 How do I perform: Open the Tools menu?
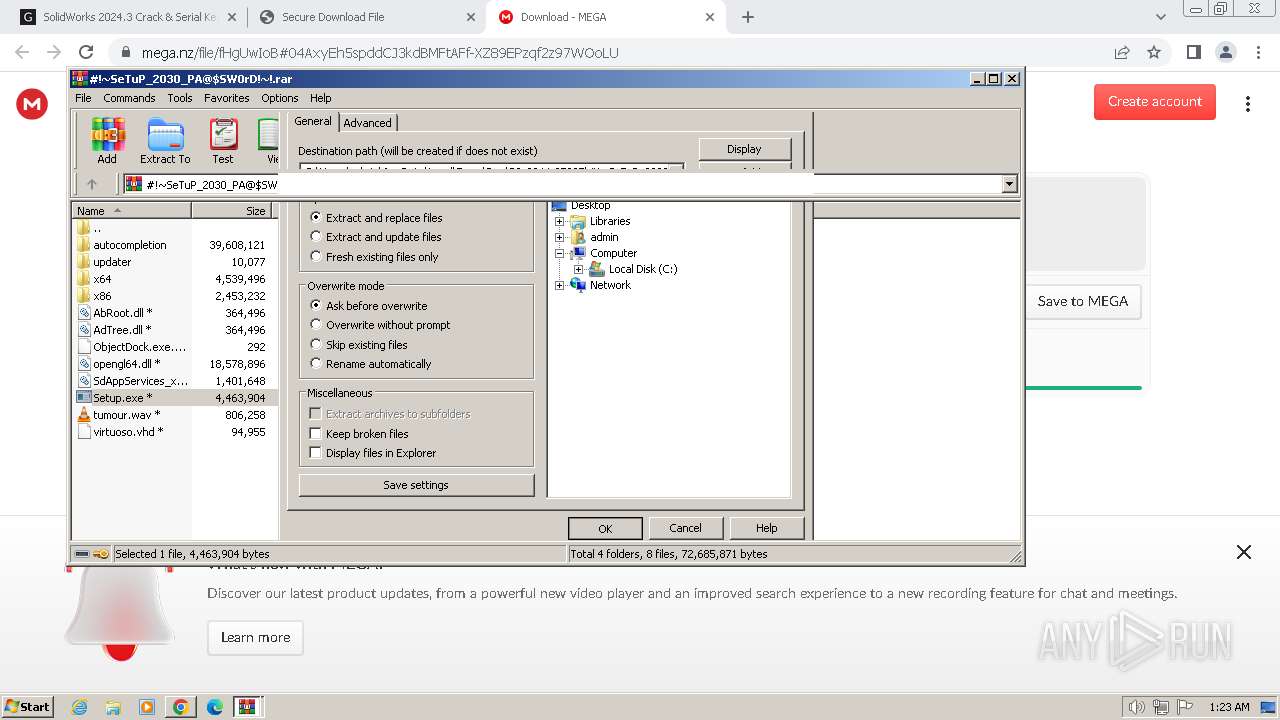(180, 98)
